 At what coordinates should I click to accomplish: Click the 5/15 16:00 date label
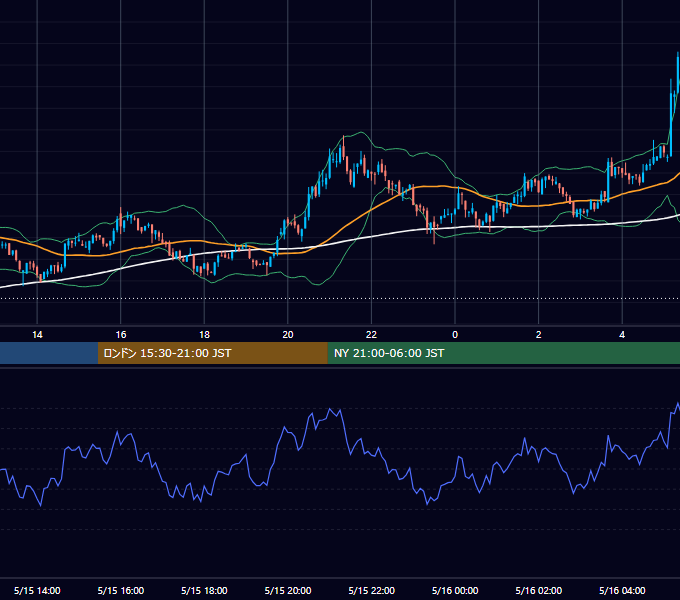pos(121,590)
